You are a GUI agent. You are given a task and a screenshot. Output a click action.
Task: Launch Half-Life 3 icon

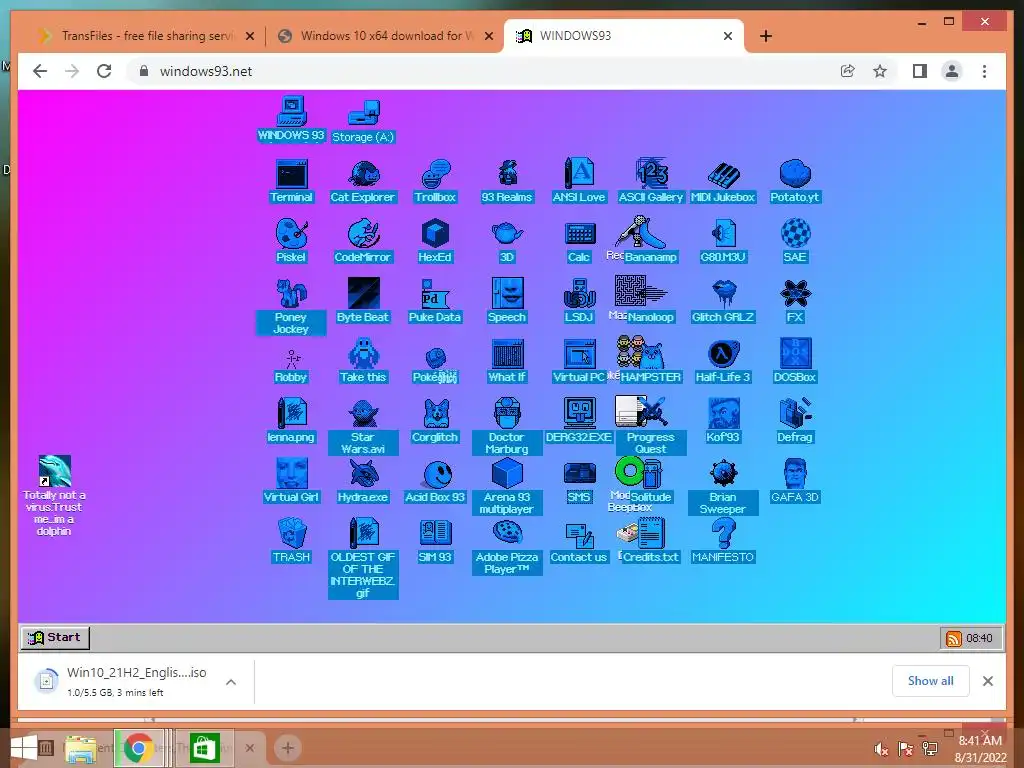click(723, 361)
